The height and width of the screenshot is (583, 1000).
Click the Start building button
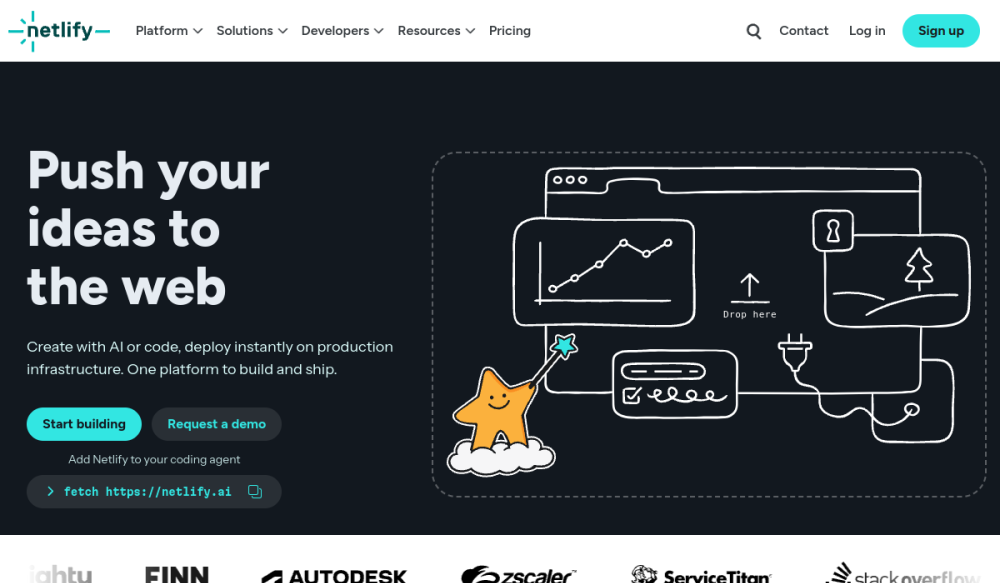point(84,424)
